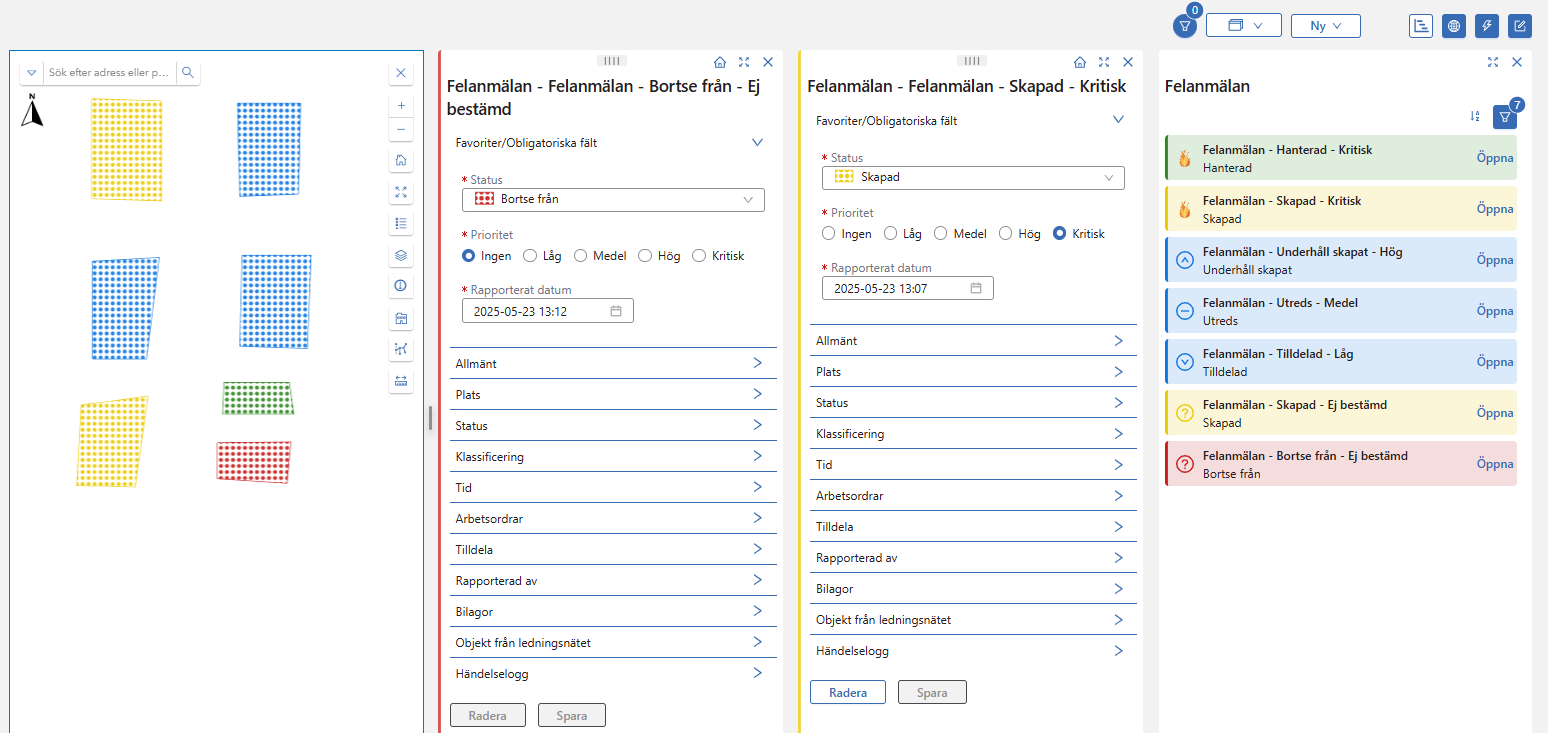Click the map zoom in plus button
The image size is (1548, 733).
click(401, 105)
